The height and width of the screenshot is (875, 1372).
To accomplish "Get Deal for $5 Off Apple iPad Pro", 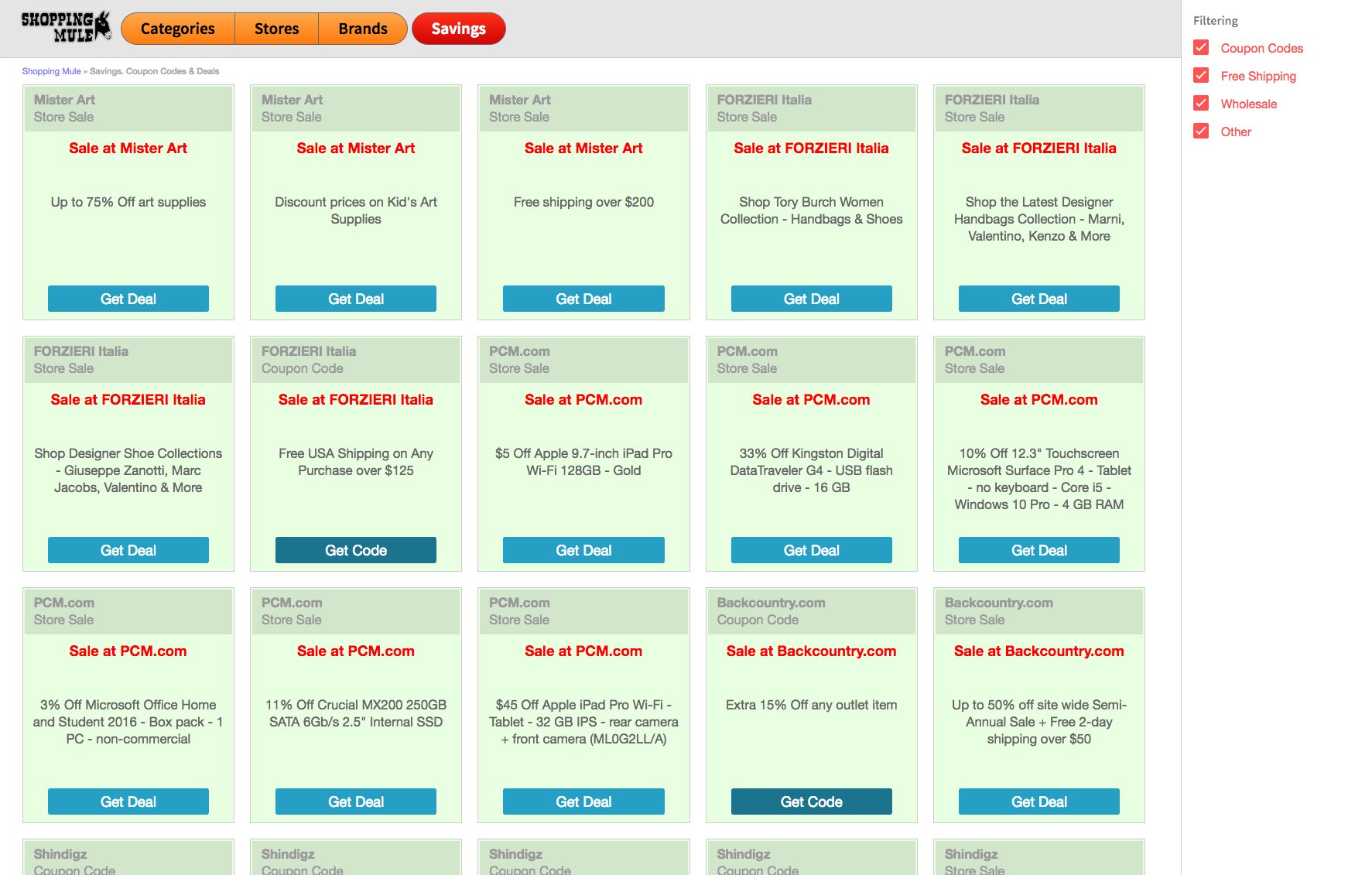I will click(583, 550).
